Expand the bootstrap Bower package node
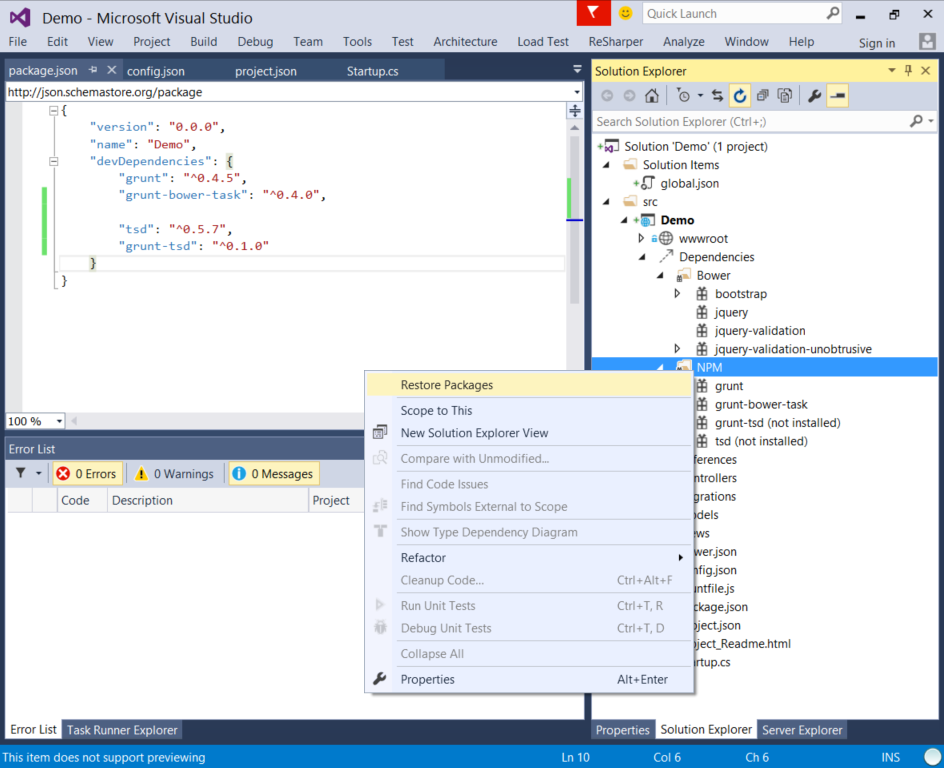944x768 pixels. [x=677, y=294]
